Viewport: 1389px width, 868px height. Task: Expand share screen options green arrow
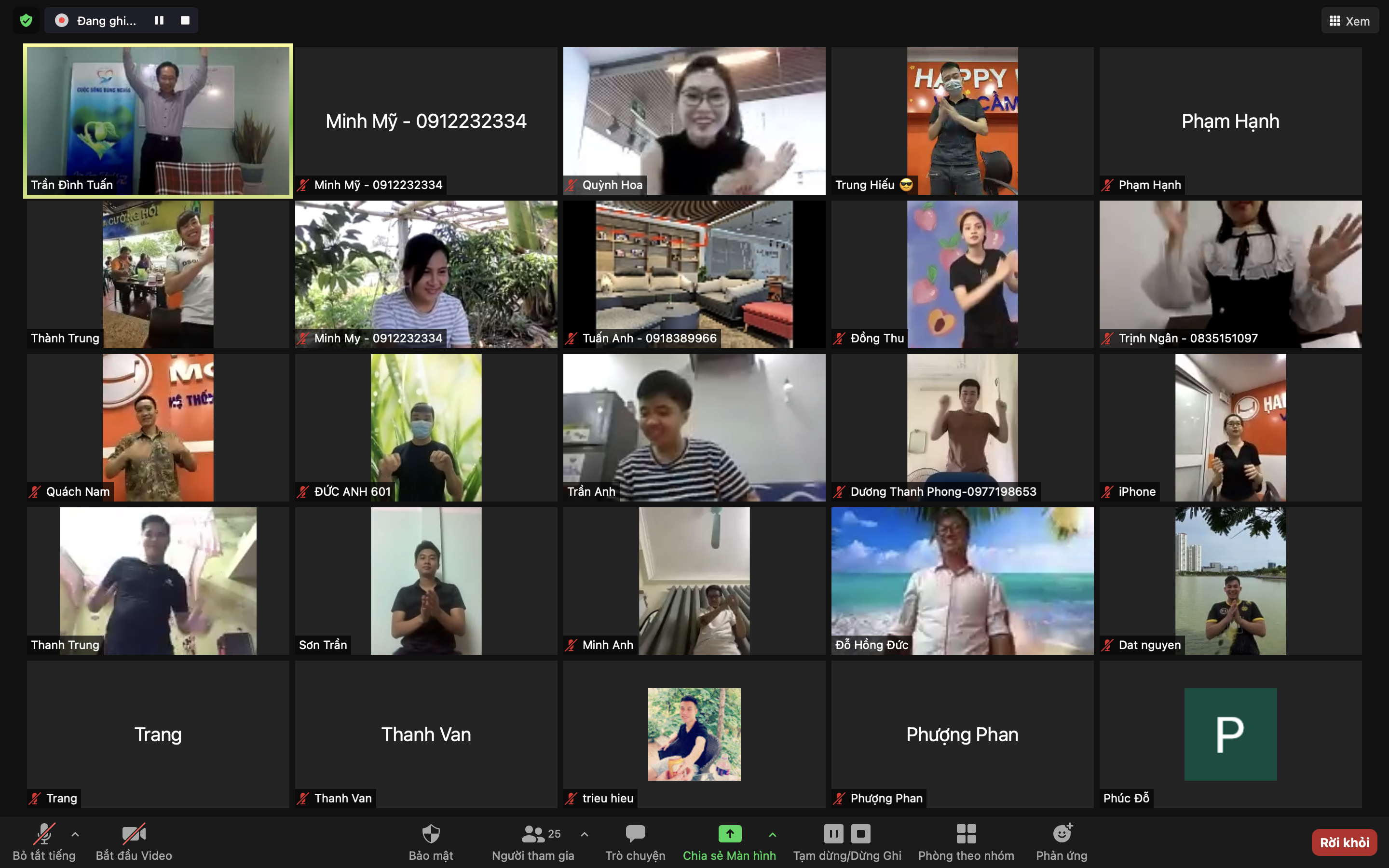coord(773,834)
